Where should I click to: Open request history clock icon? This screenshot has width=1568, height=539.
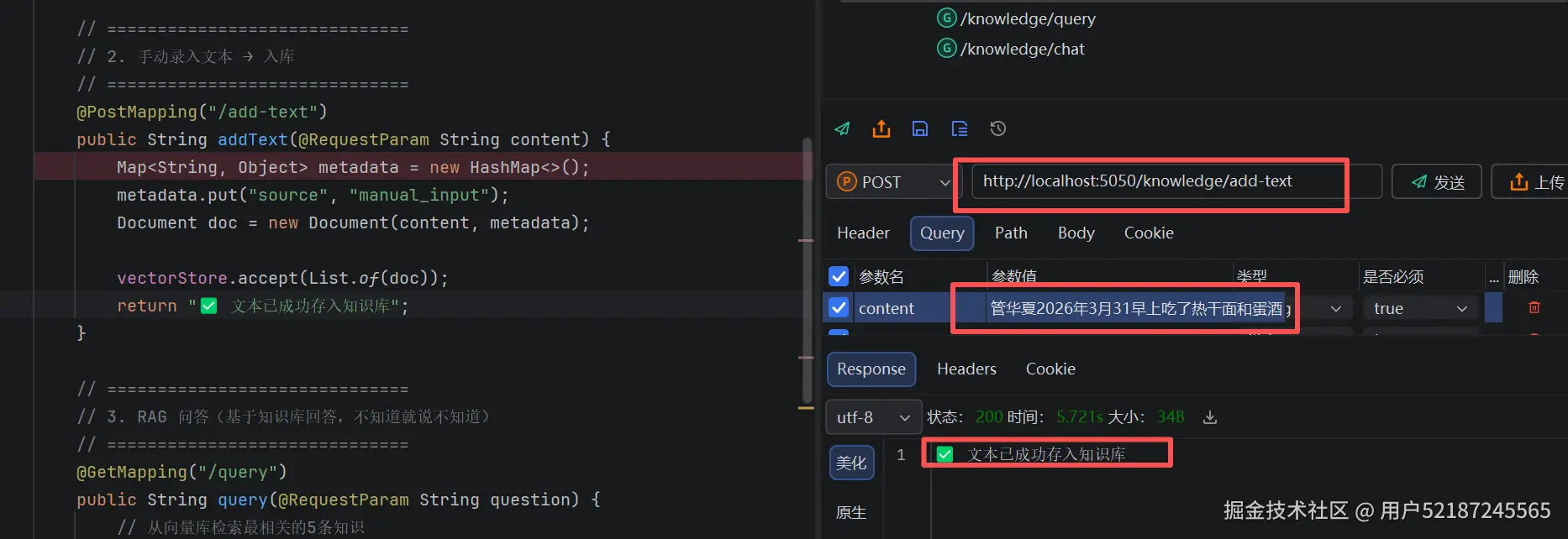(998, 128)
